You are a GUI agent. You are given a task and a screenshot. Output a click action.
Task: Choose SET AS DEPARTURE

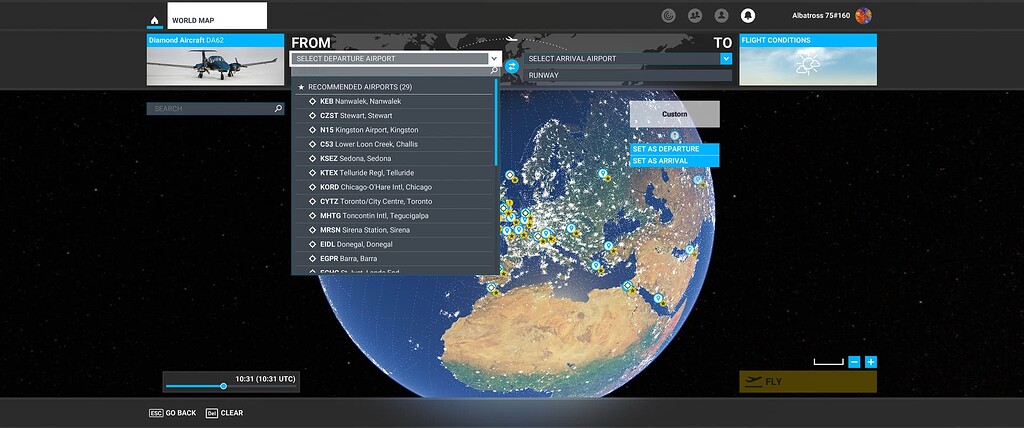(675, 149)
